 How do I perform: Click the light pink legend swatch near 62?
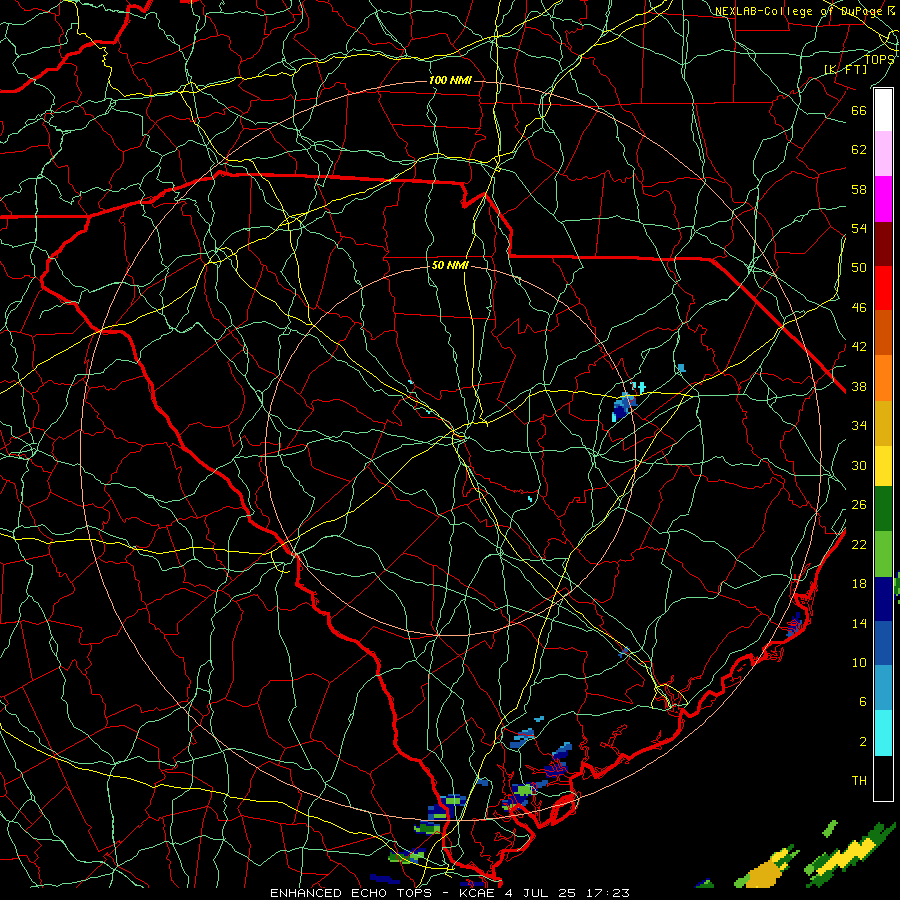click(883, 154)
